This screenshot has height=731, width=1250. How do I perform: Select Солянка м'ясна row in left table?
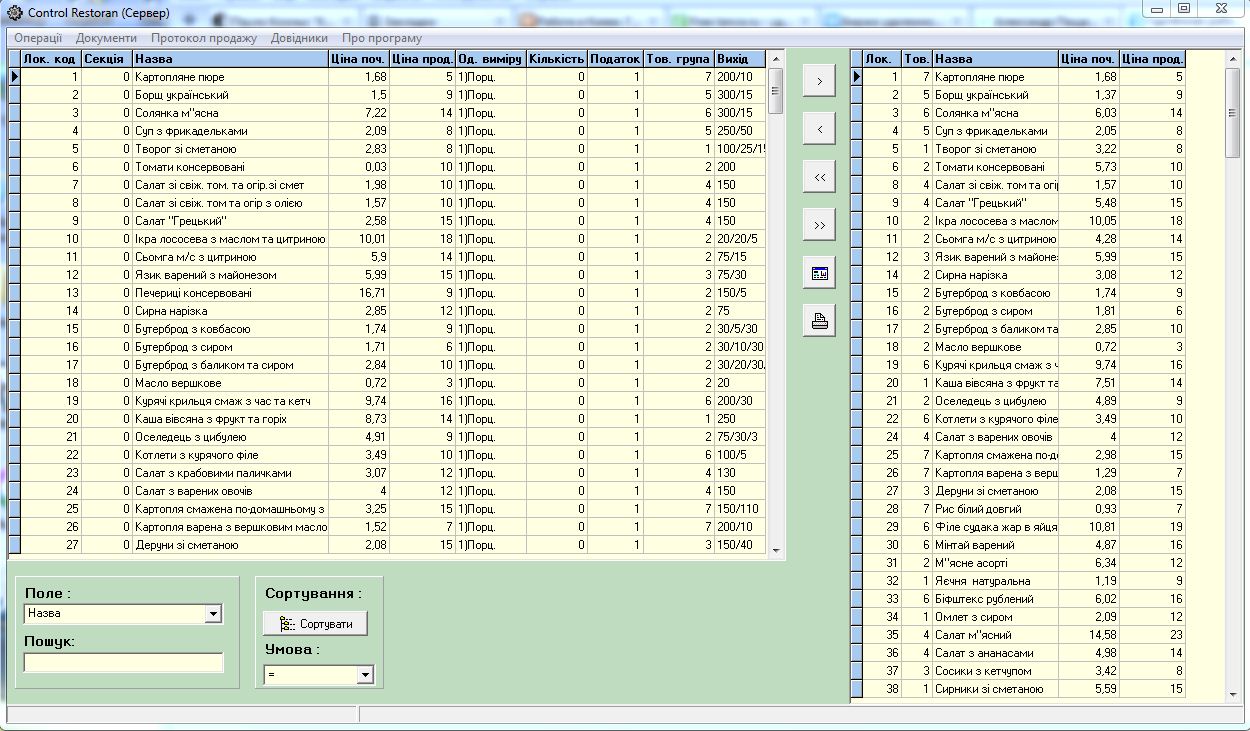[x=230, y=113]
